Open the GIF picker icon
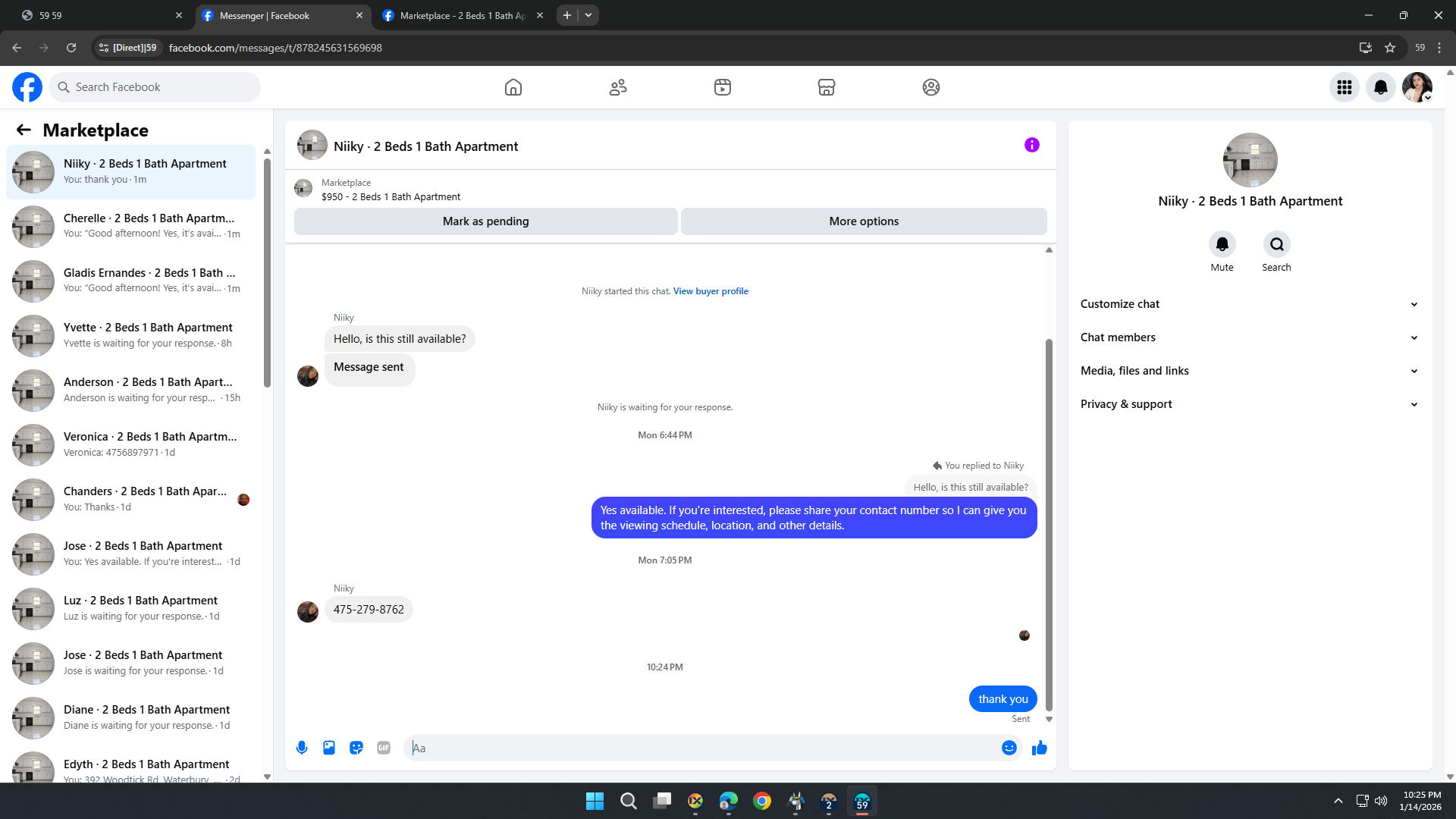 pos(384,748)
